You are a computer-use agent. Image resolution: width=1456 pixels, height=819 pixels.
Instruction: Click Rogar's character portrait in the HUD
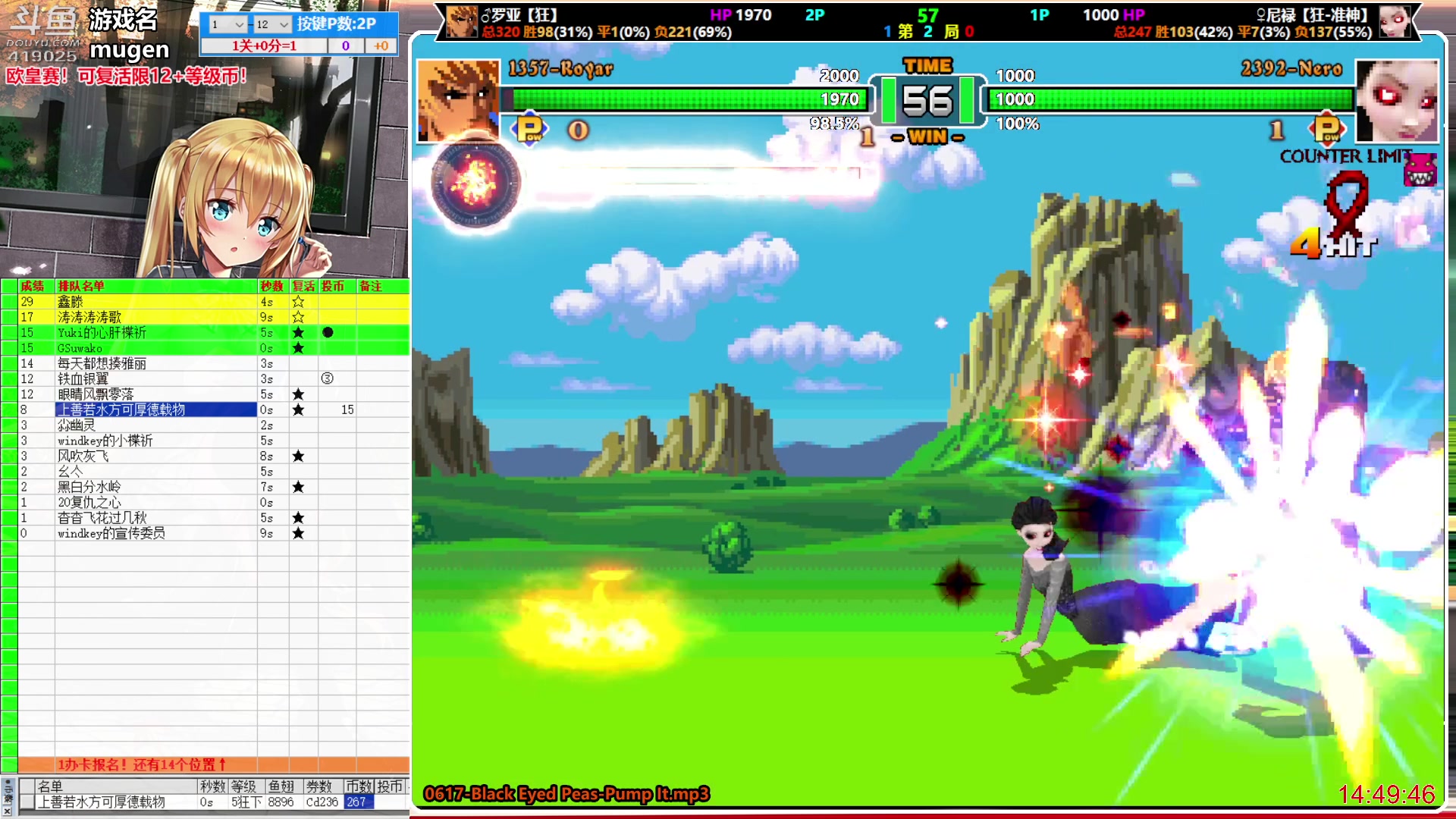tap(458, 100)
